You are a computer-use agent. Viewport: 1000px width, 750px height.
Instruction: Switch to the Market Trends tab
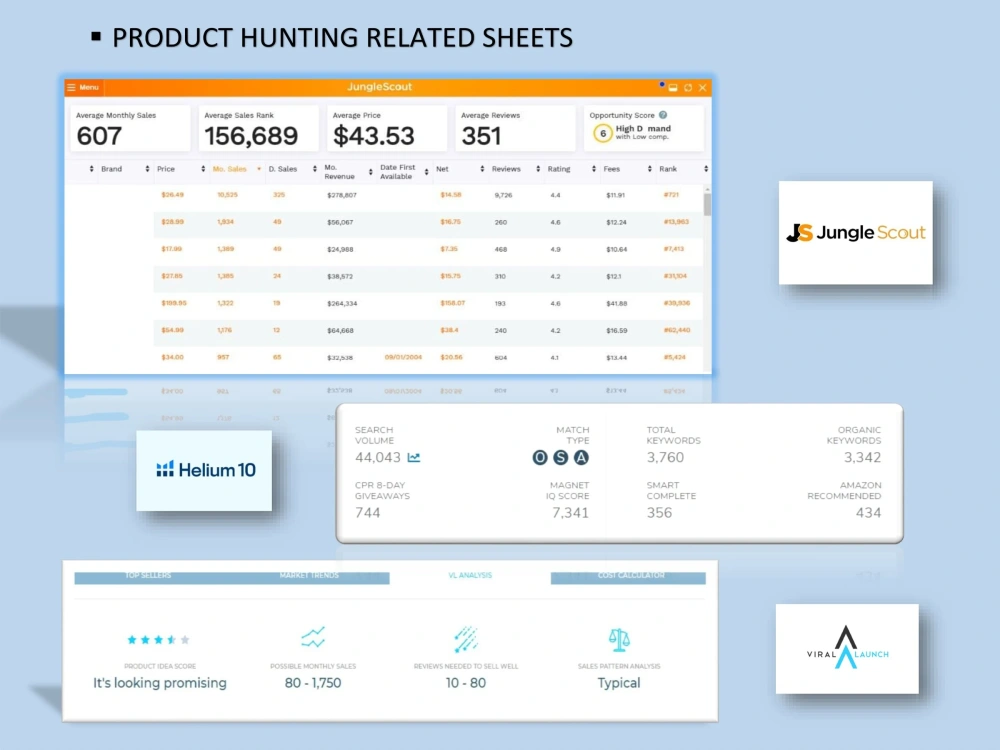click(x=309, y=576)
